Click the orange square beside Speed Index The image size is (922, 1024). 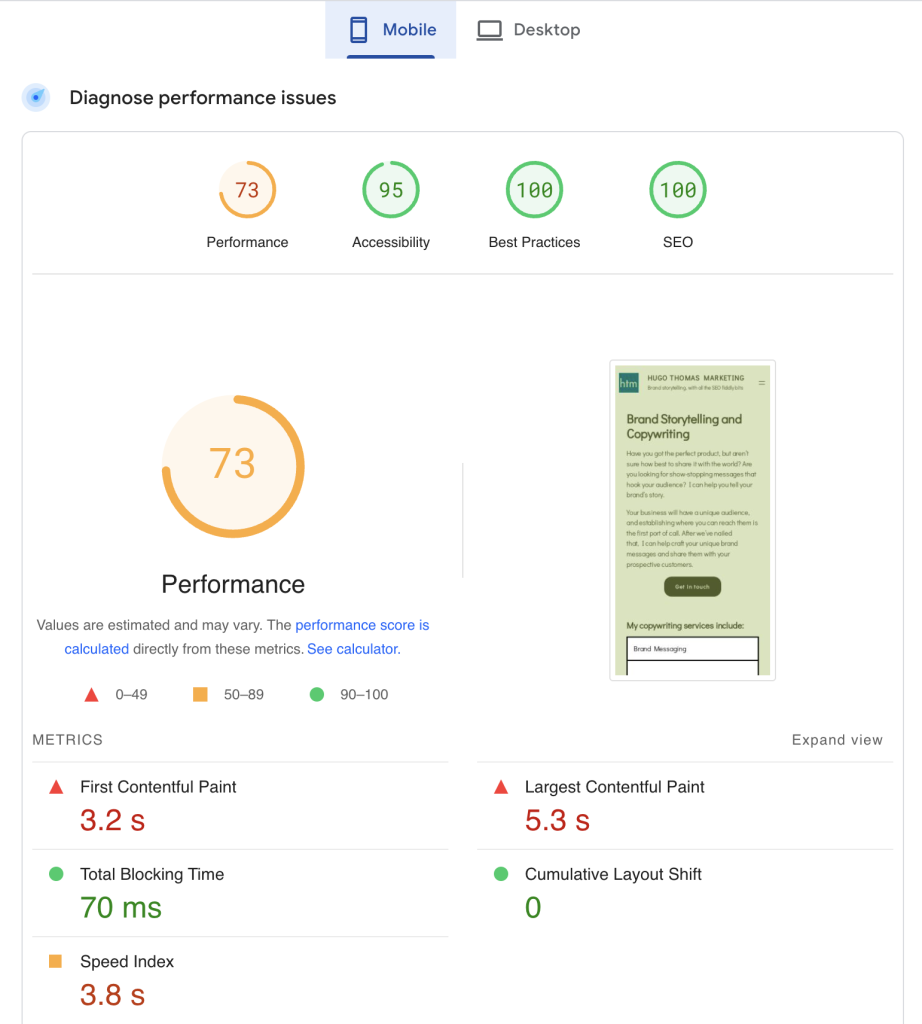point(56,962)
